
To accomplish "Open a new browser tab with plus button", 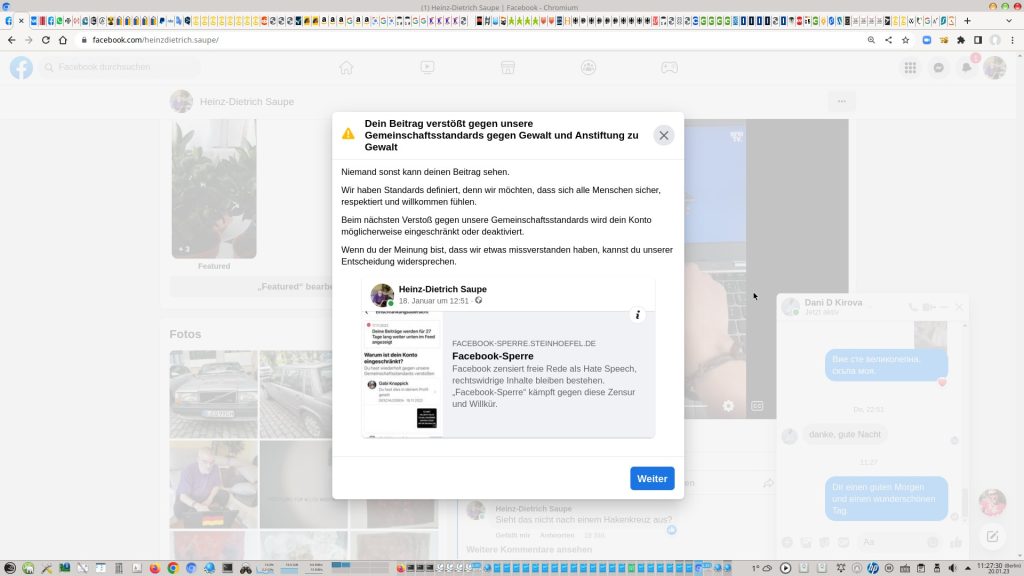I will (967, 21).
